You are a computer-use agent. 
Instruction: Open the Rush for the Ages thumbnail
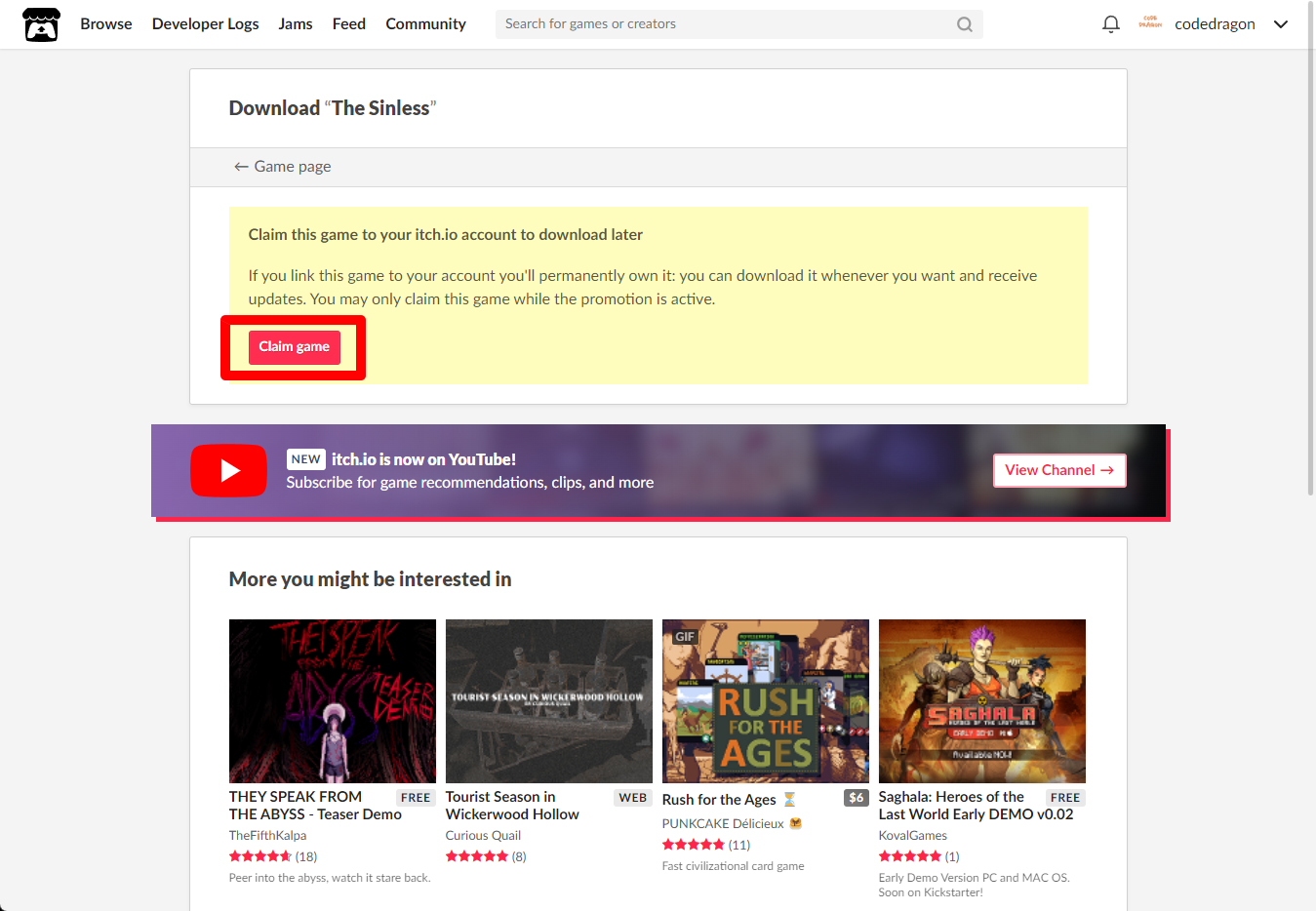(x=766, y=701)
